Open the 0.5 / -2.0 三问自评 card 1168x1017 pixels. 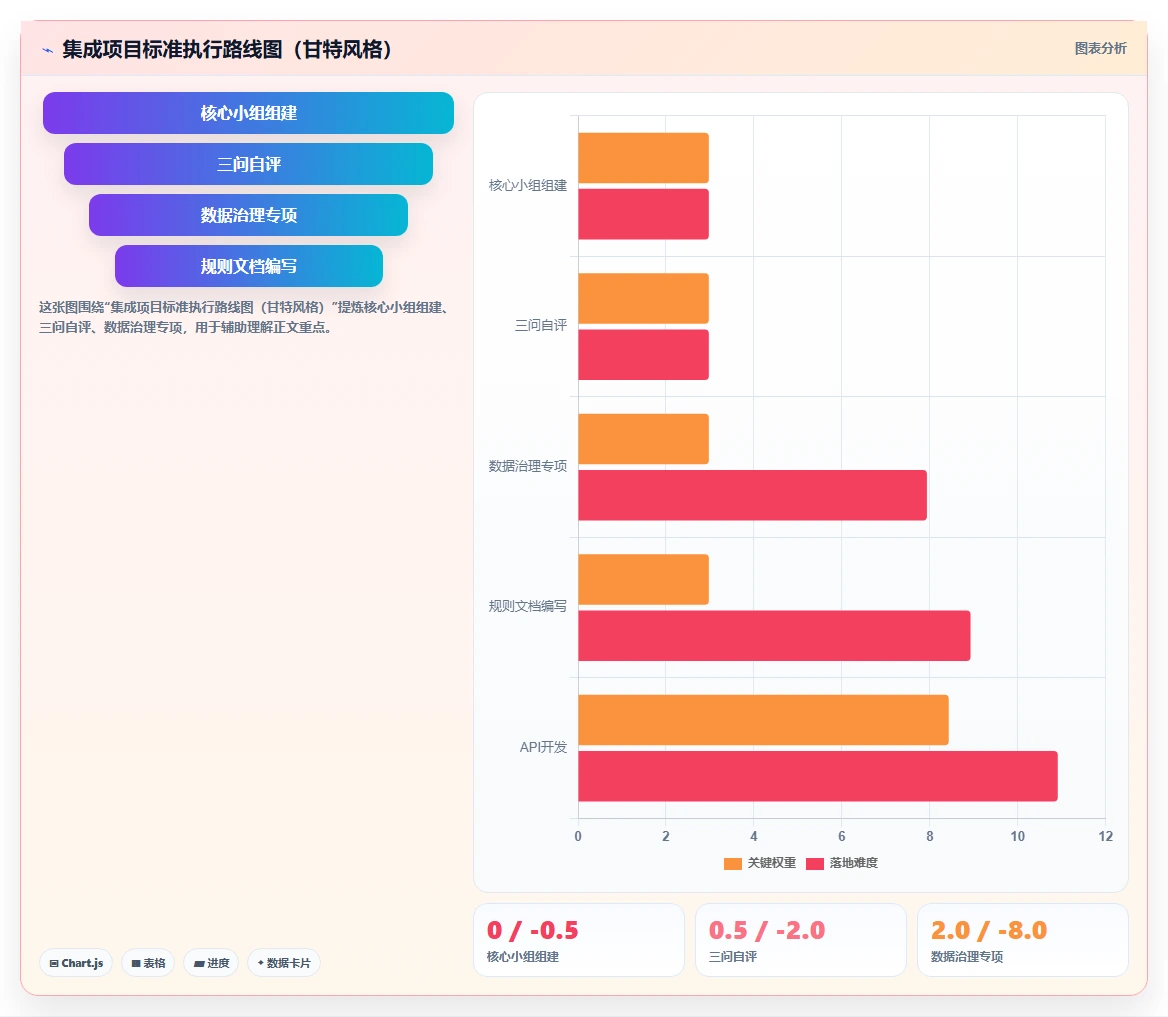point(801,940)
